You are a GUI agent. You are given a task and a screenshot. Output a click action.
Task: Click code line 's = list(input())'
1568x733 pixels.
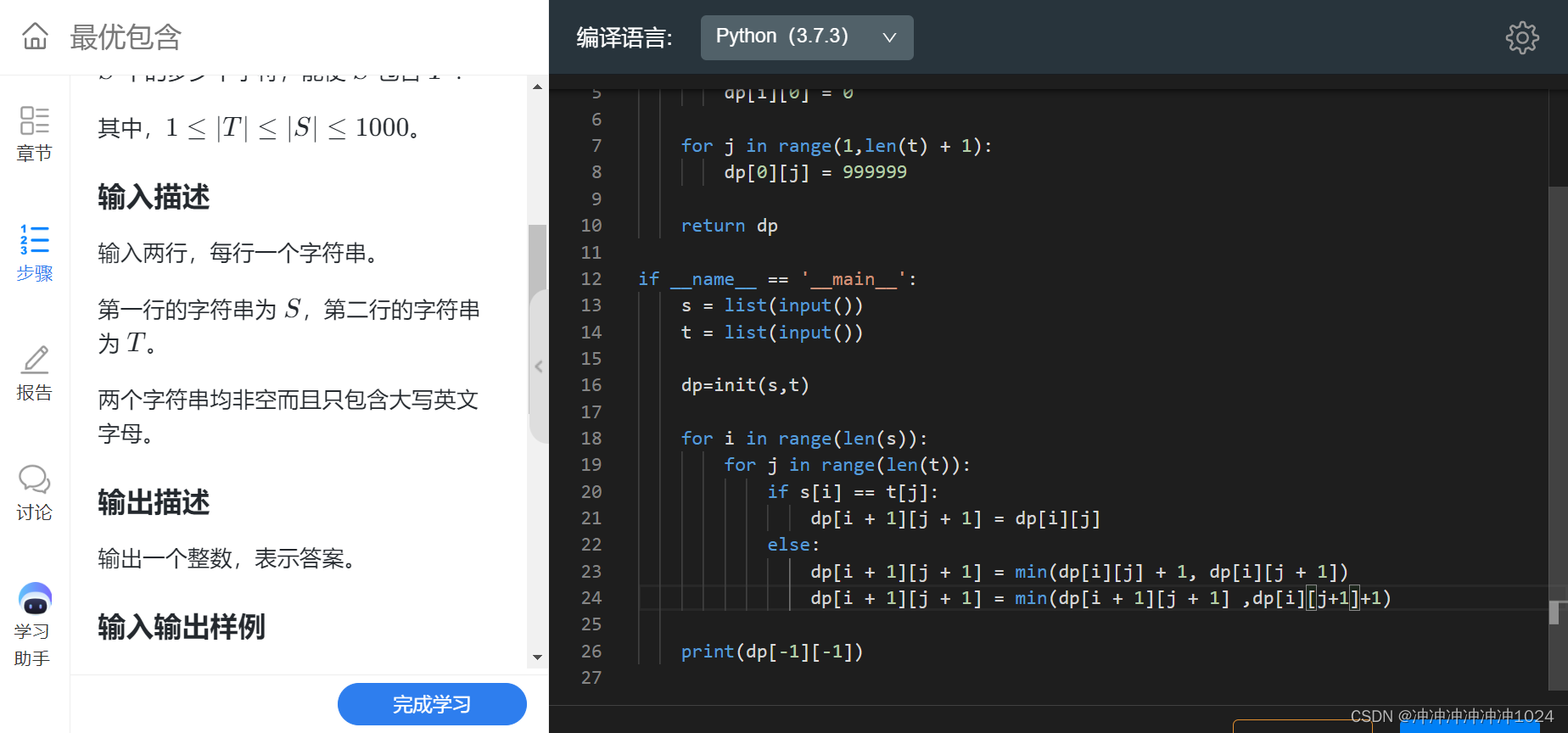pos(772,305)
